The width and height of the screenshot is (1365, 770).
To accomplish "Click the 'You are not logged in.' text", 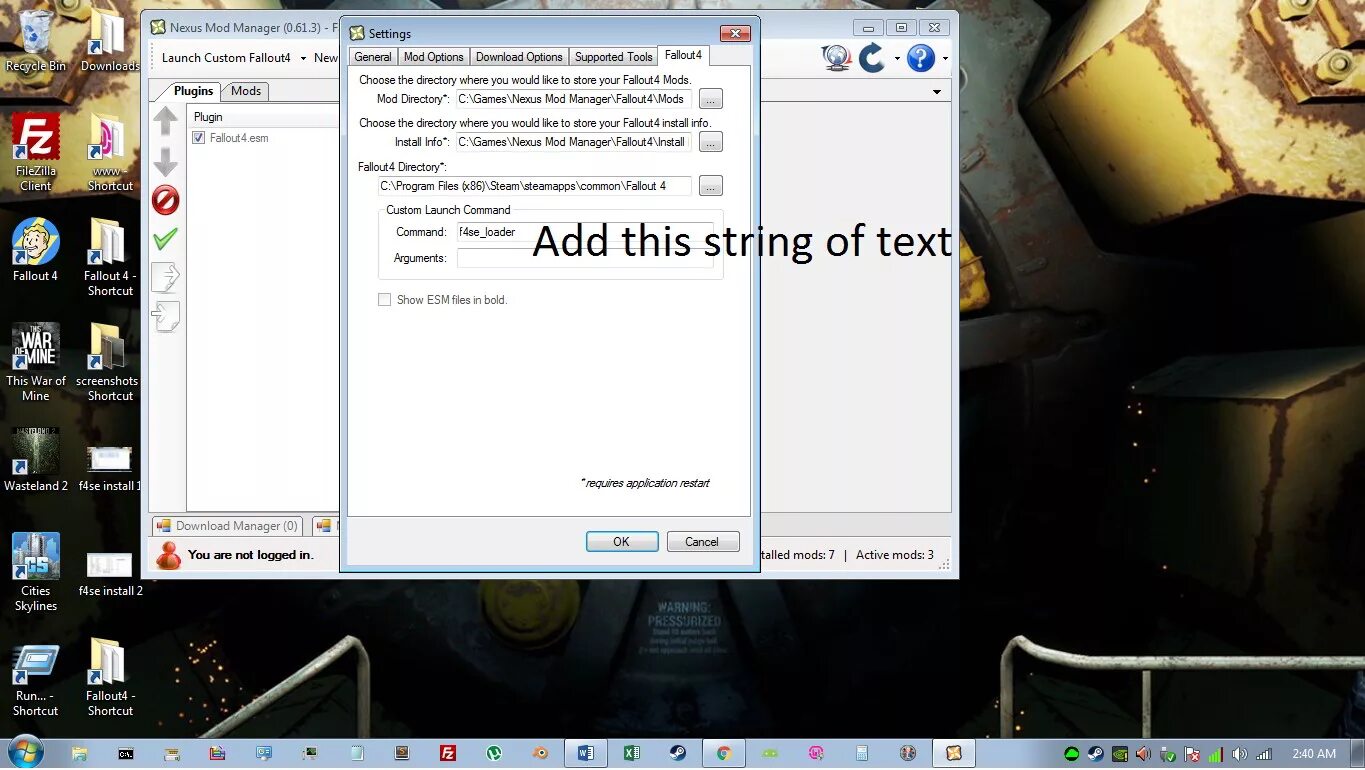I will tap(250, 555).
